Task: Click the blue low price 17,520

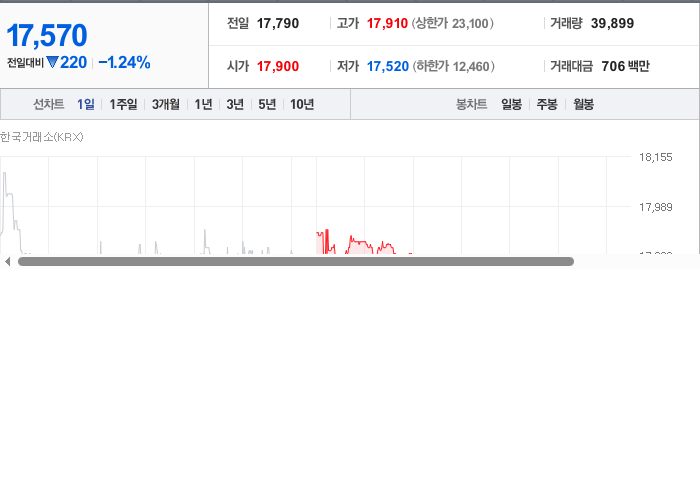Action: coord(388,66)
